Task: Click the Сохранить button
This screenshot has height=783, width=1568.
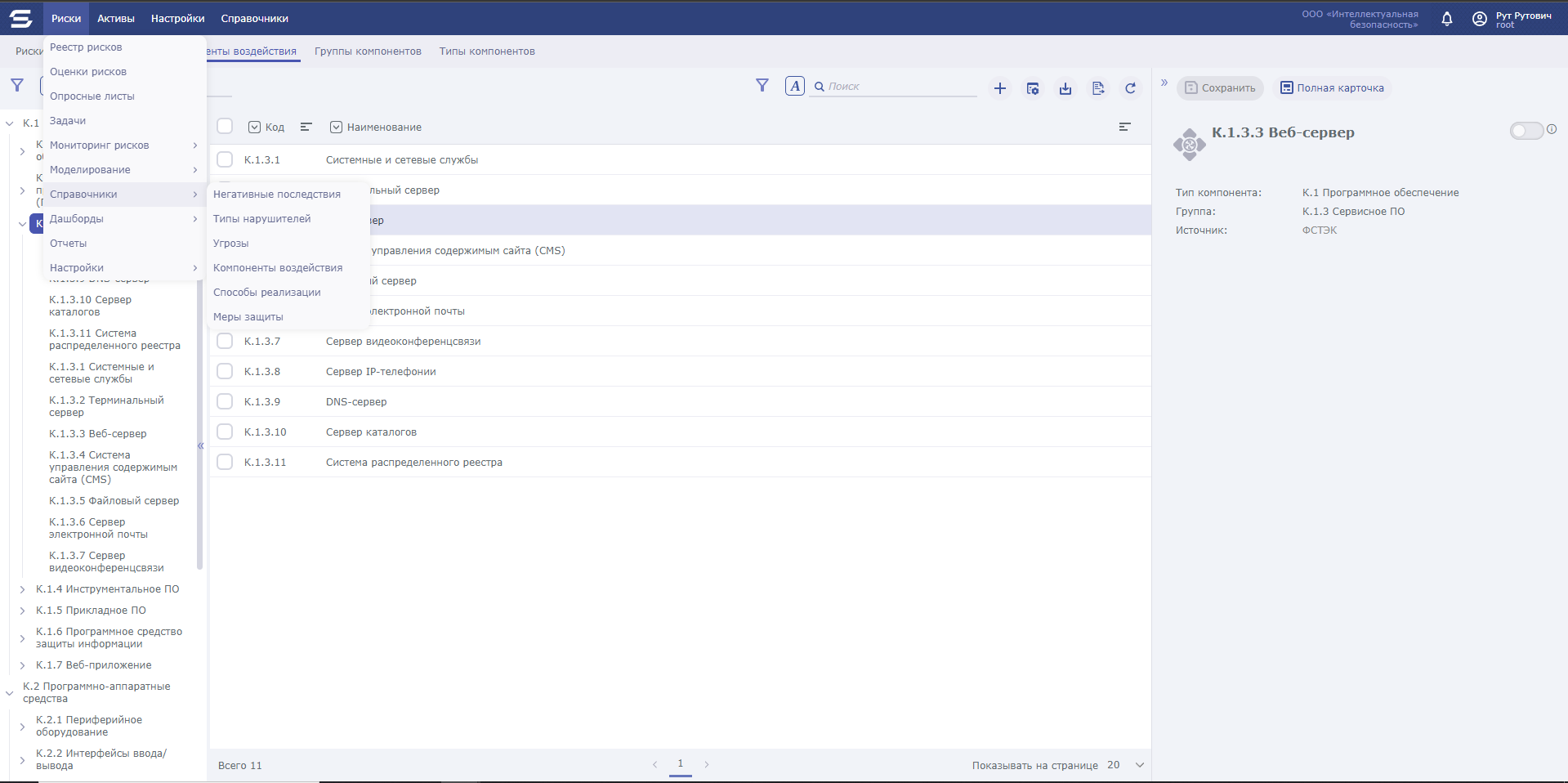Action: pos(1220,88)
